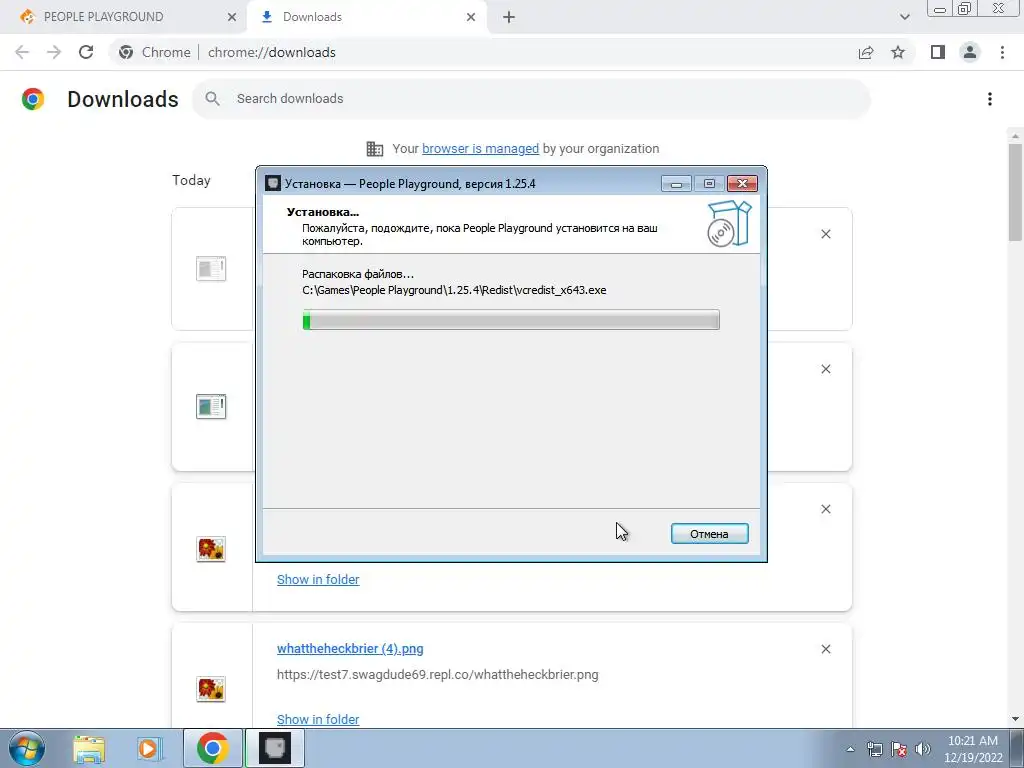Toggle the Chrome side panel
This screenshot has height=768, width=1024.
click(938, 52)
